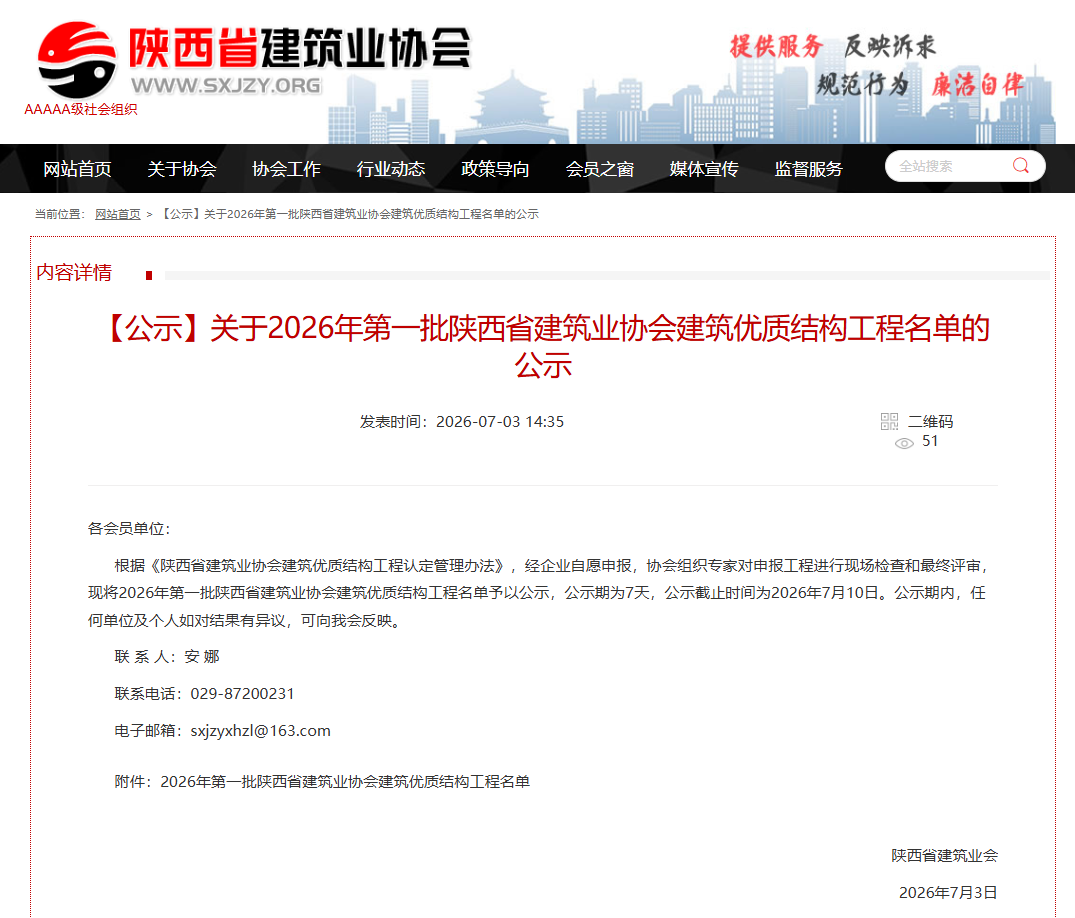Click the 当前位置 breadcrumb label
1075x918 pixels.
point(60,214)
